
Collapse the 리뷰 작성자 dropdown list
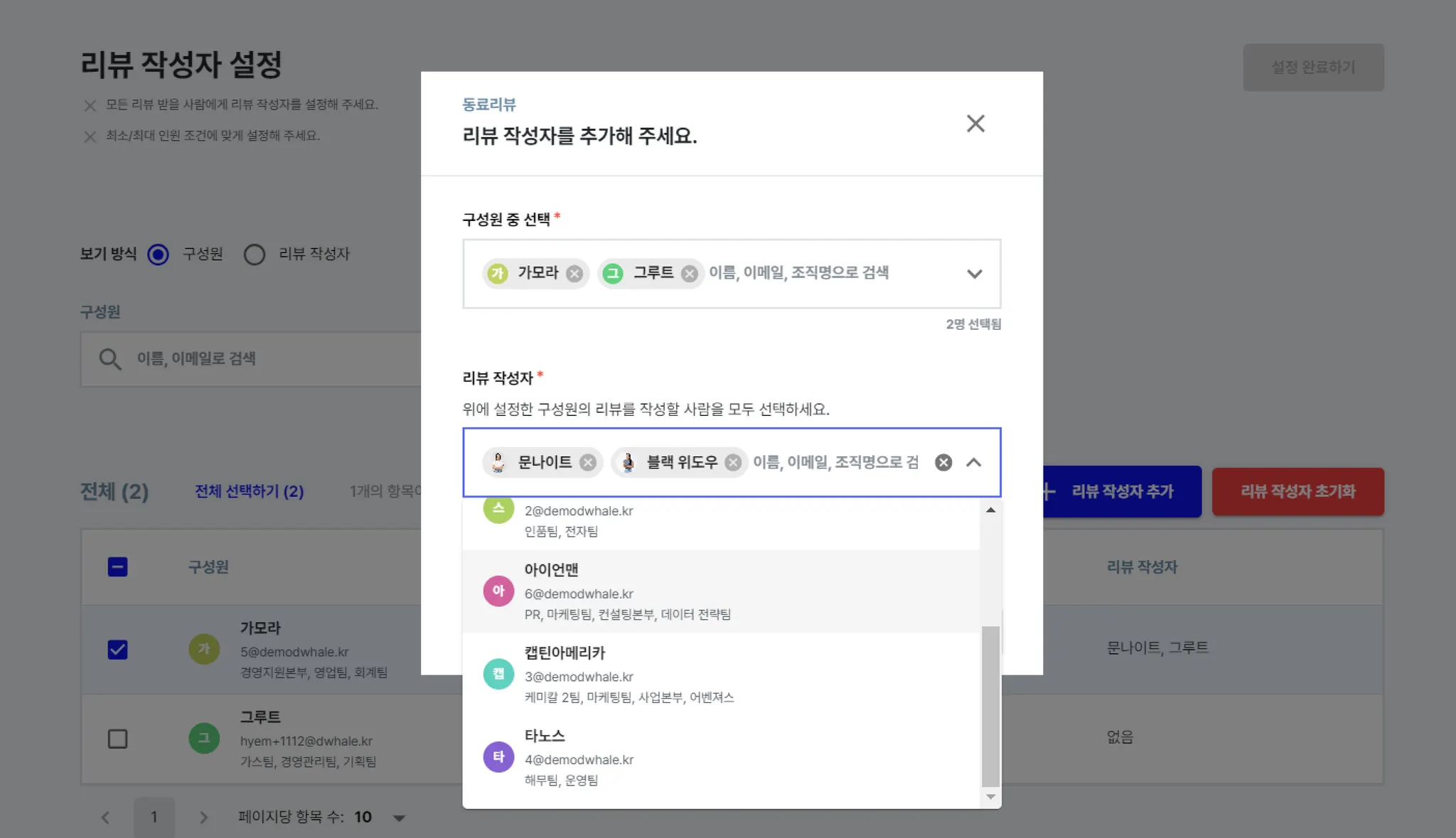tap(974, 463)
